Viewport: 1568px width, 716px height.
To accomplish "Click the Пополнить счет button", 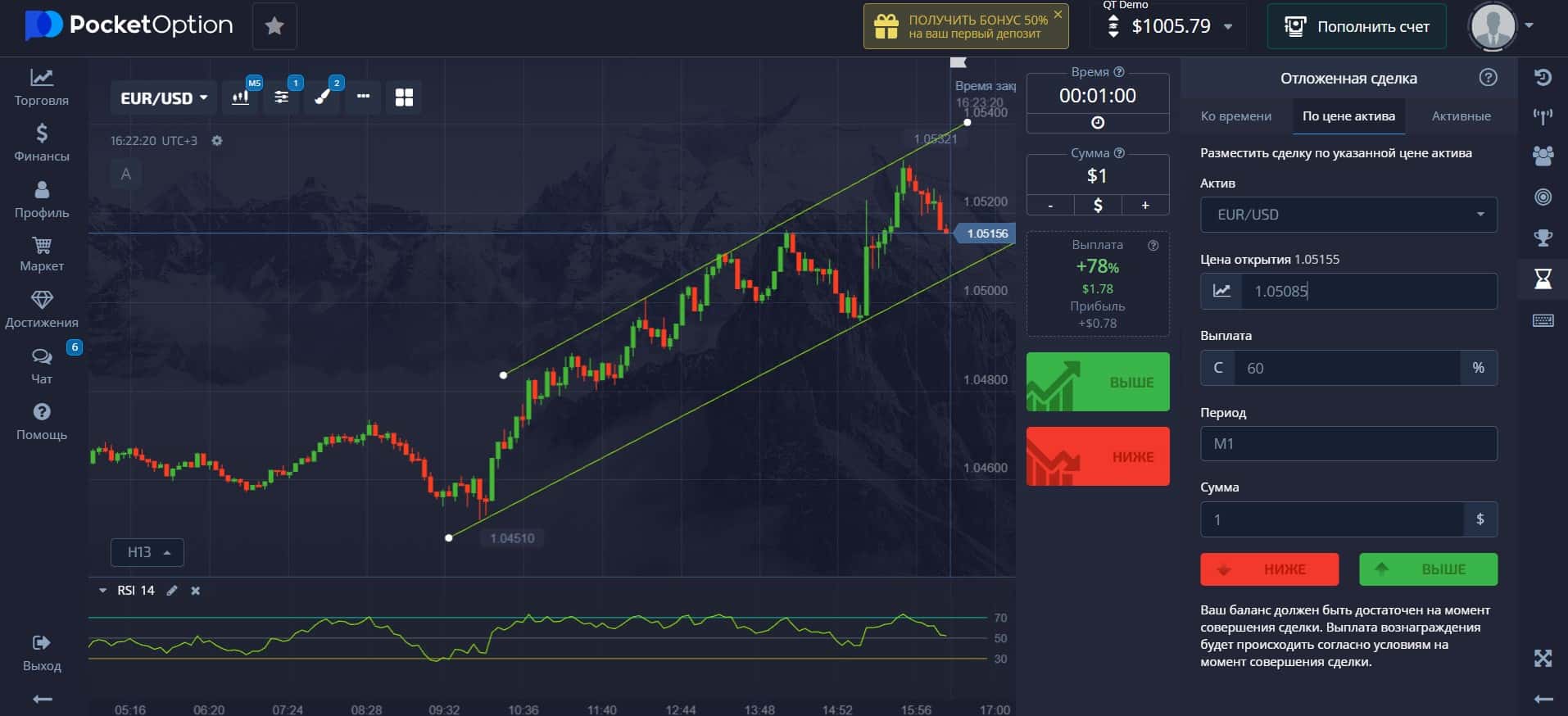I will tap(1357, 26).
